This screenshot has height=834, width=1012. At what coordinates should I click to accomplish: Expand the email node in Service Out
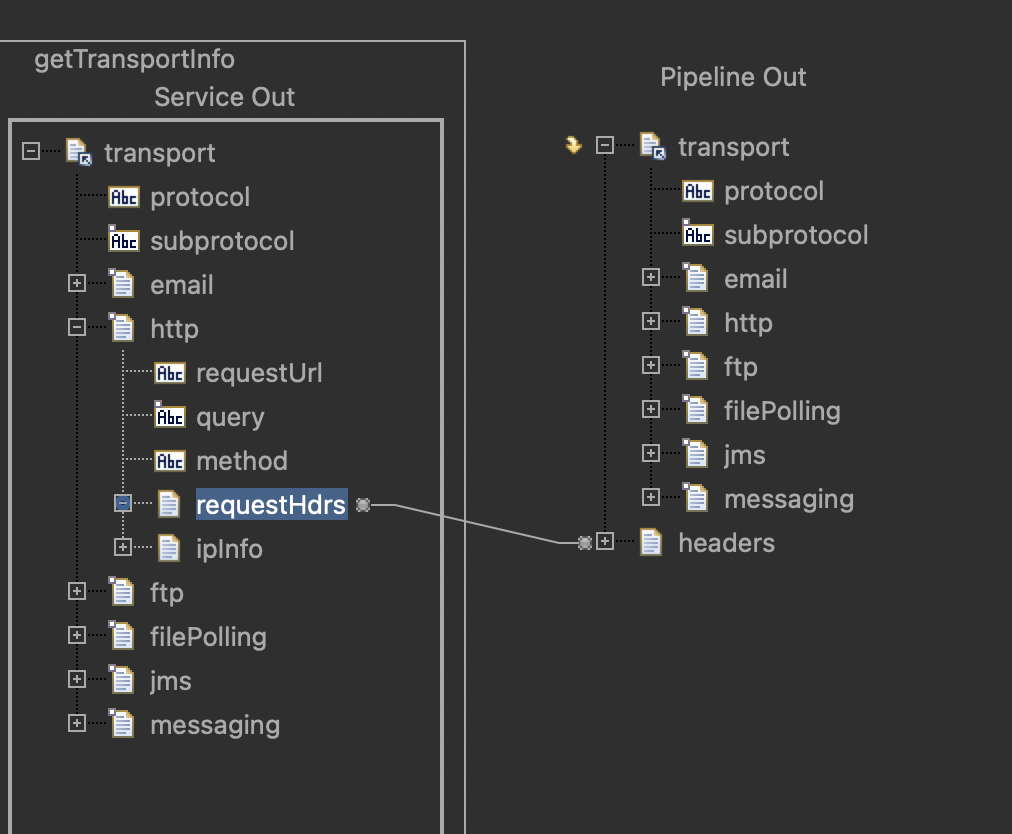(x=77, y=284)
